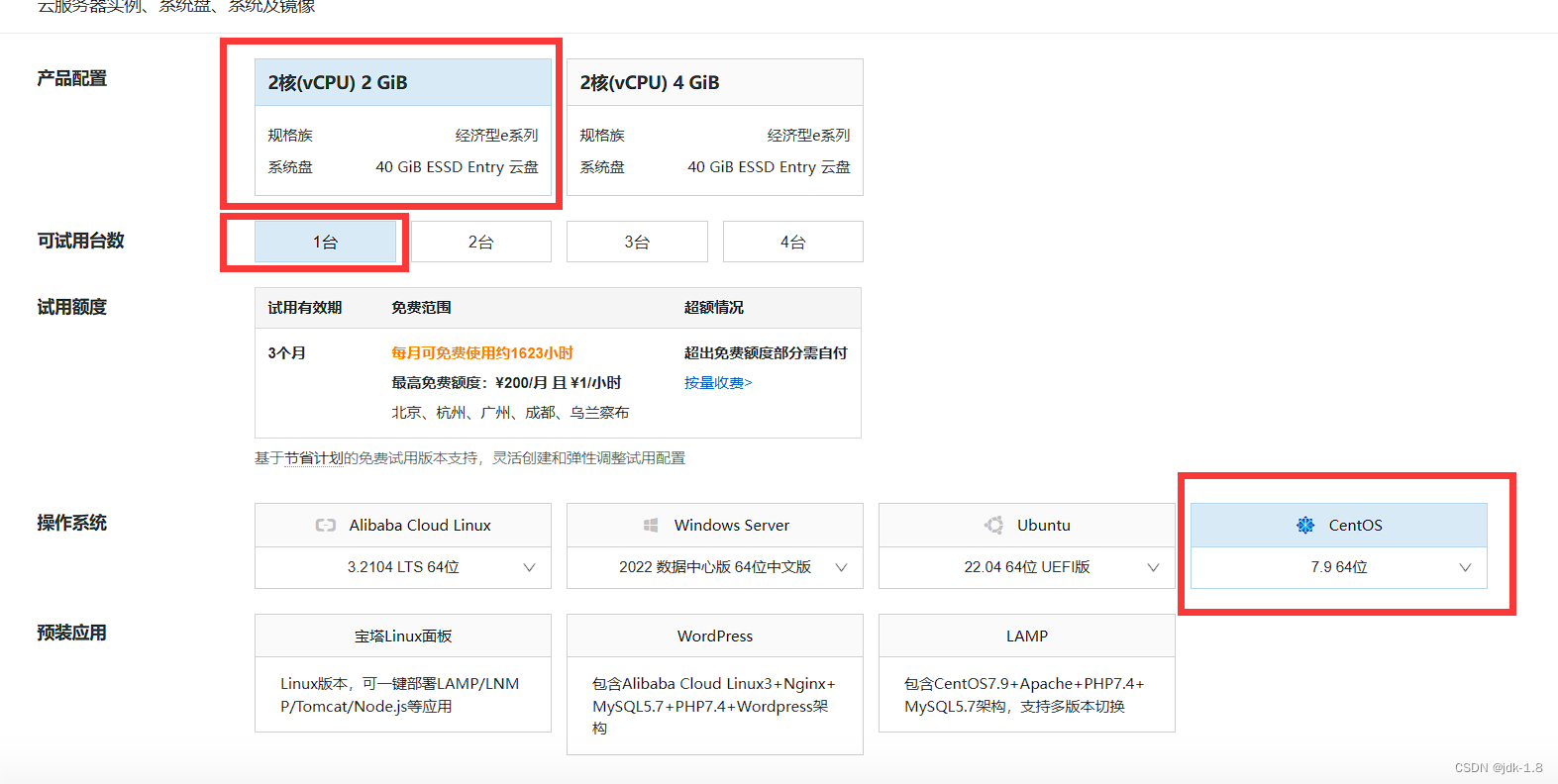This screenshot has height=784, width=1558.
Task: Click the LAMP description starting 包含CentOS7.9
Action: pyautogui.click(x=1024, y=695)
